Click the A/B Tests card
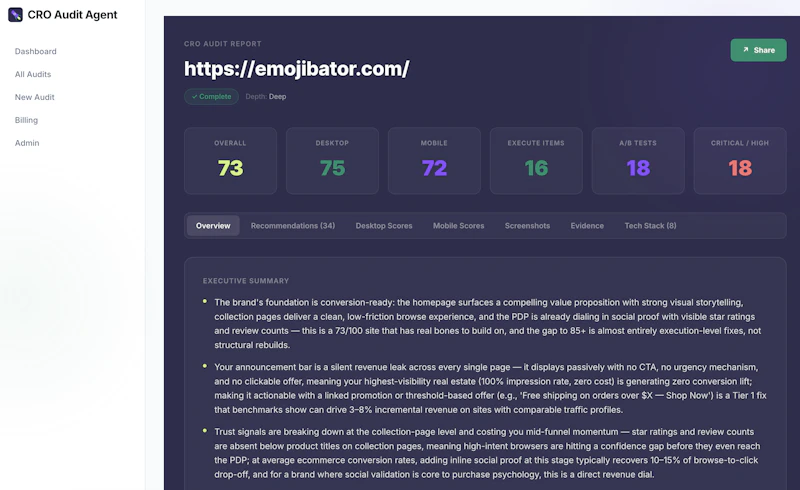800x490 pixels. (638, 161)
